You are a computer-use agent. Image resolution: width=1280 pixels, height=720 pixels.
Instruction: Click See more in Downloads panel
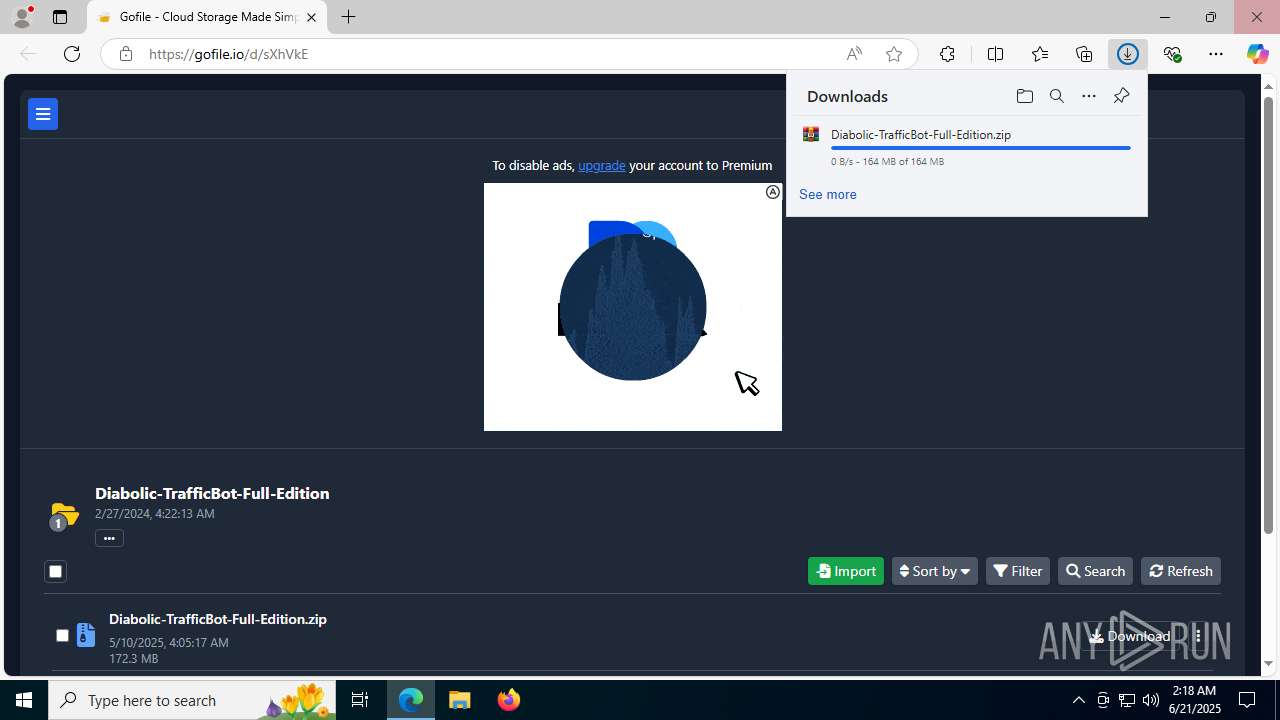[828, 194]
